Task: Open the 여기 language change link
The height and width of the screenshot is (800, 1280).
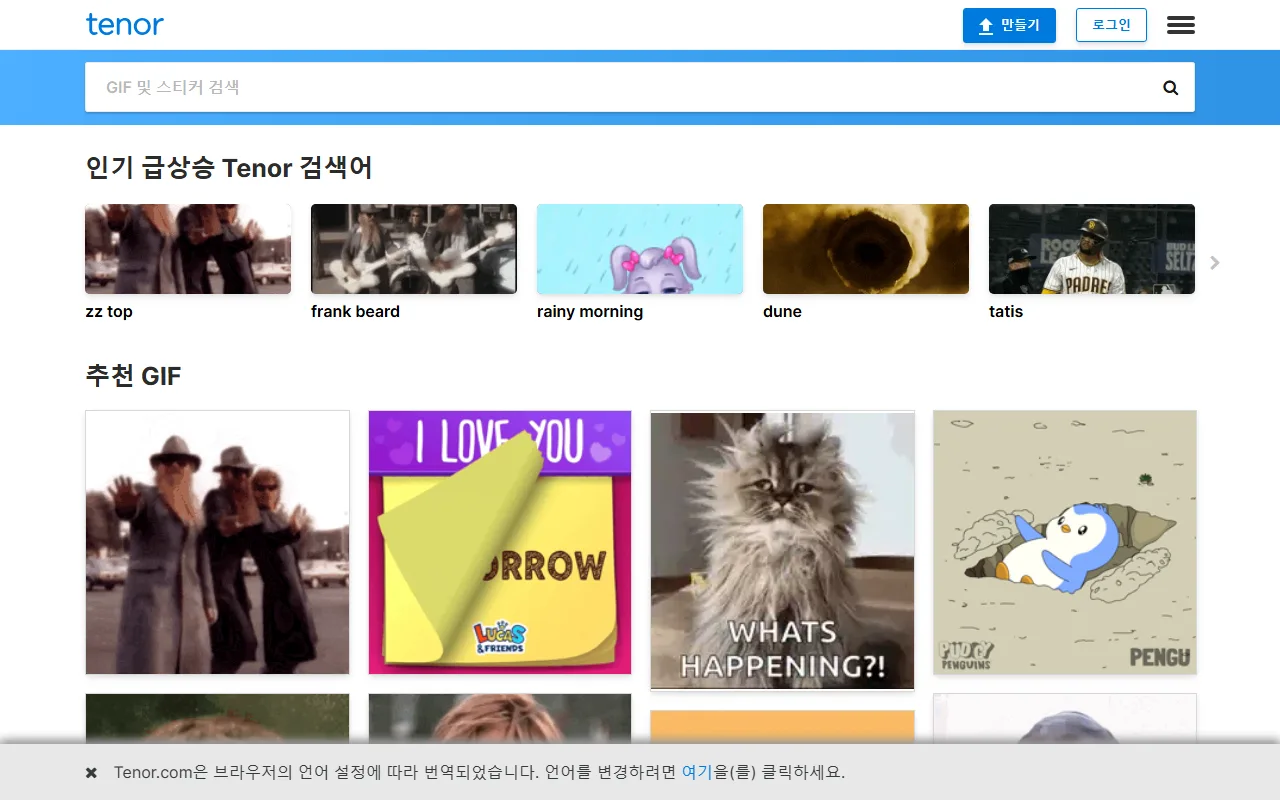Action: pos(697,772)
